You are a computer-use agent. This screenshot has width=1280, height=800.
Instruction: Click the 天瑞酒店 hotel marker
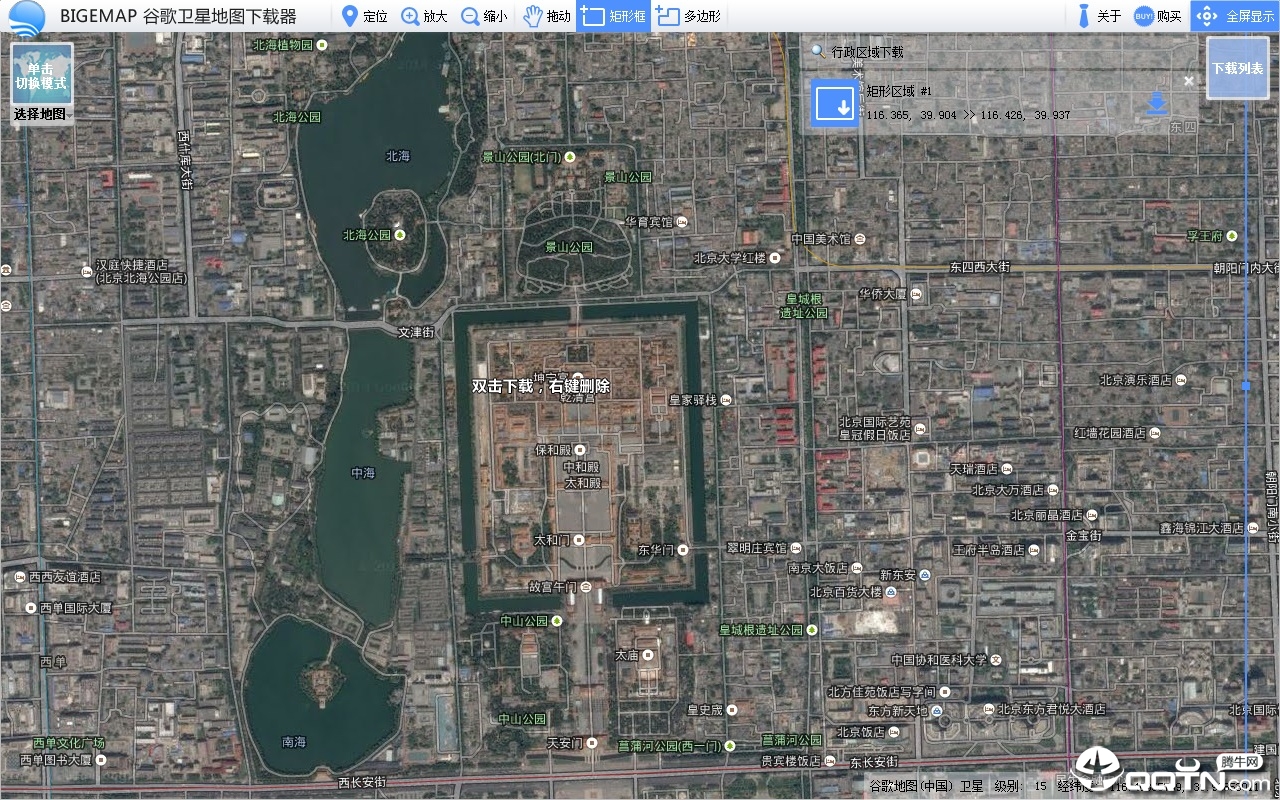tap(1008, 468)
